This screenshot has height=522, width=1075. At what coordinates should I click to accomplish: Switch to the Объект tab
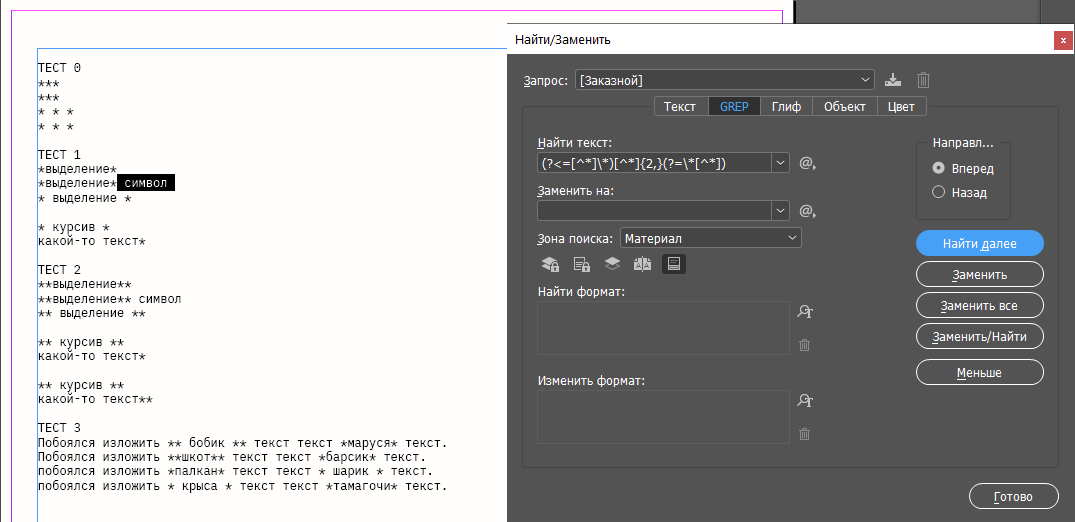pyautogui.click(x=844, y=107)
